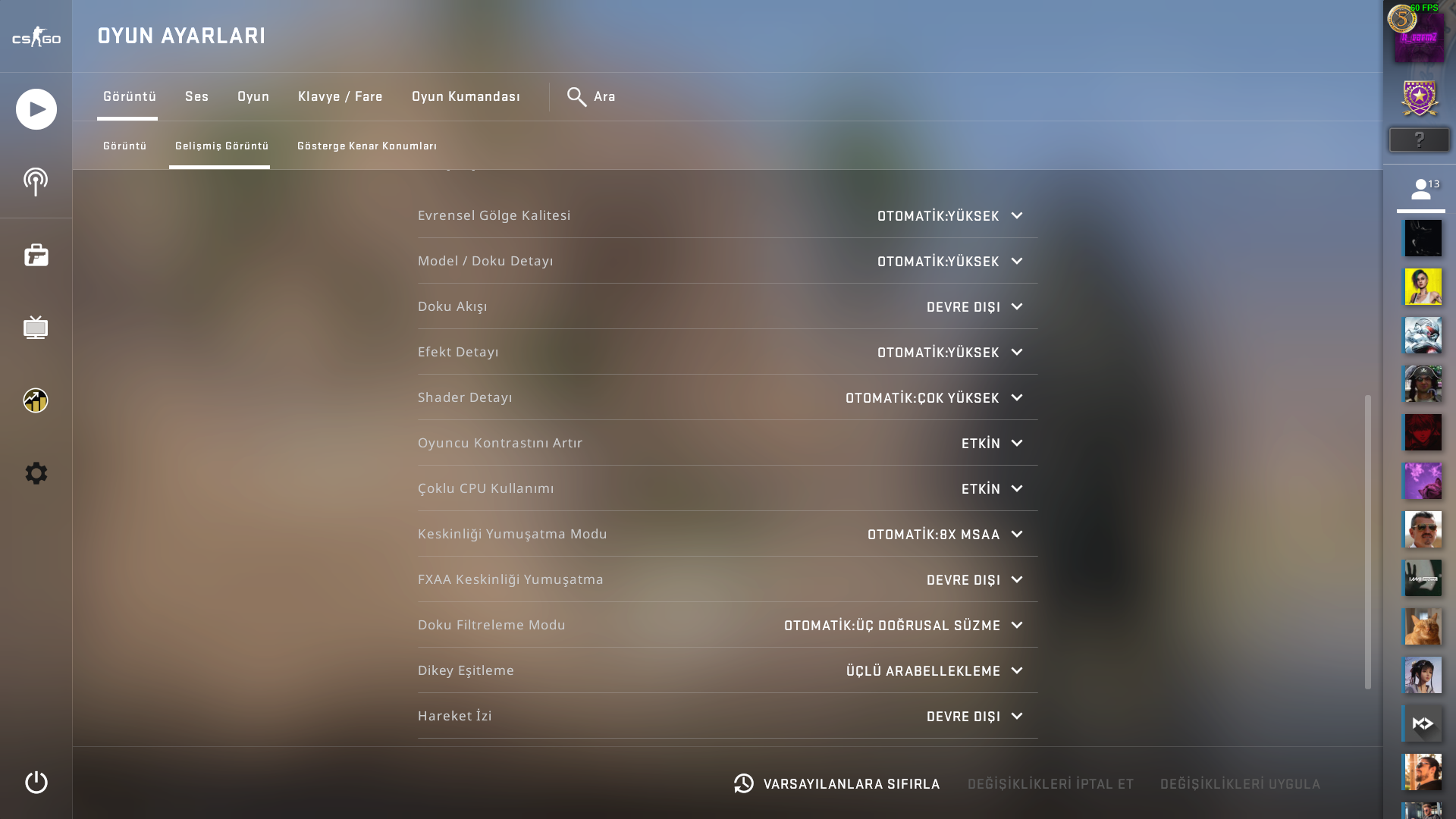Expand Doku Filtreleme Modu dropdown
Image resolution: width=1456 pixels, height=819 pixels.
pyautogui.click(x=903, y=626)
